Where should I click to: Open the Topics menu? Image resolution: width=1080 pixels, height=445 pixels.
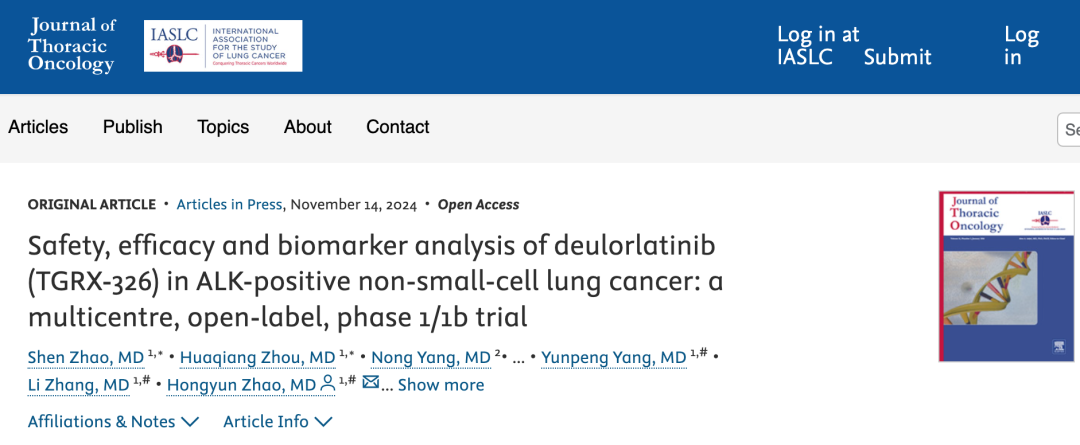(x=223, y=127)
